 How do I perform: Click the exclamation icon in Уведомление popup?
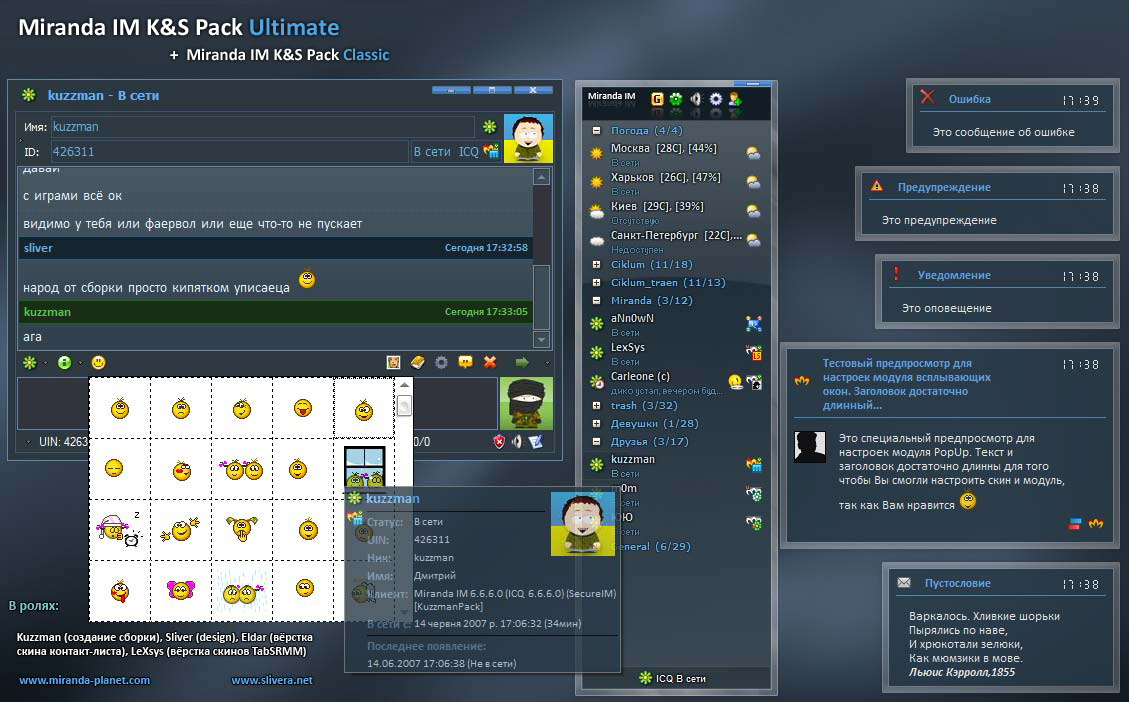[x=896, y=274]
